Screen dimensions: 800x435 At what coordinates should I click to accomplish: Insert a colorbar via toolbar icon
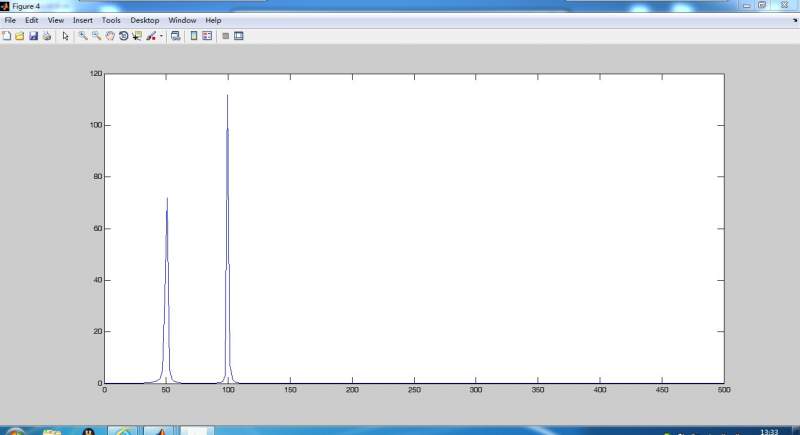pyautogui.click(x=194, y=36)
